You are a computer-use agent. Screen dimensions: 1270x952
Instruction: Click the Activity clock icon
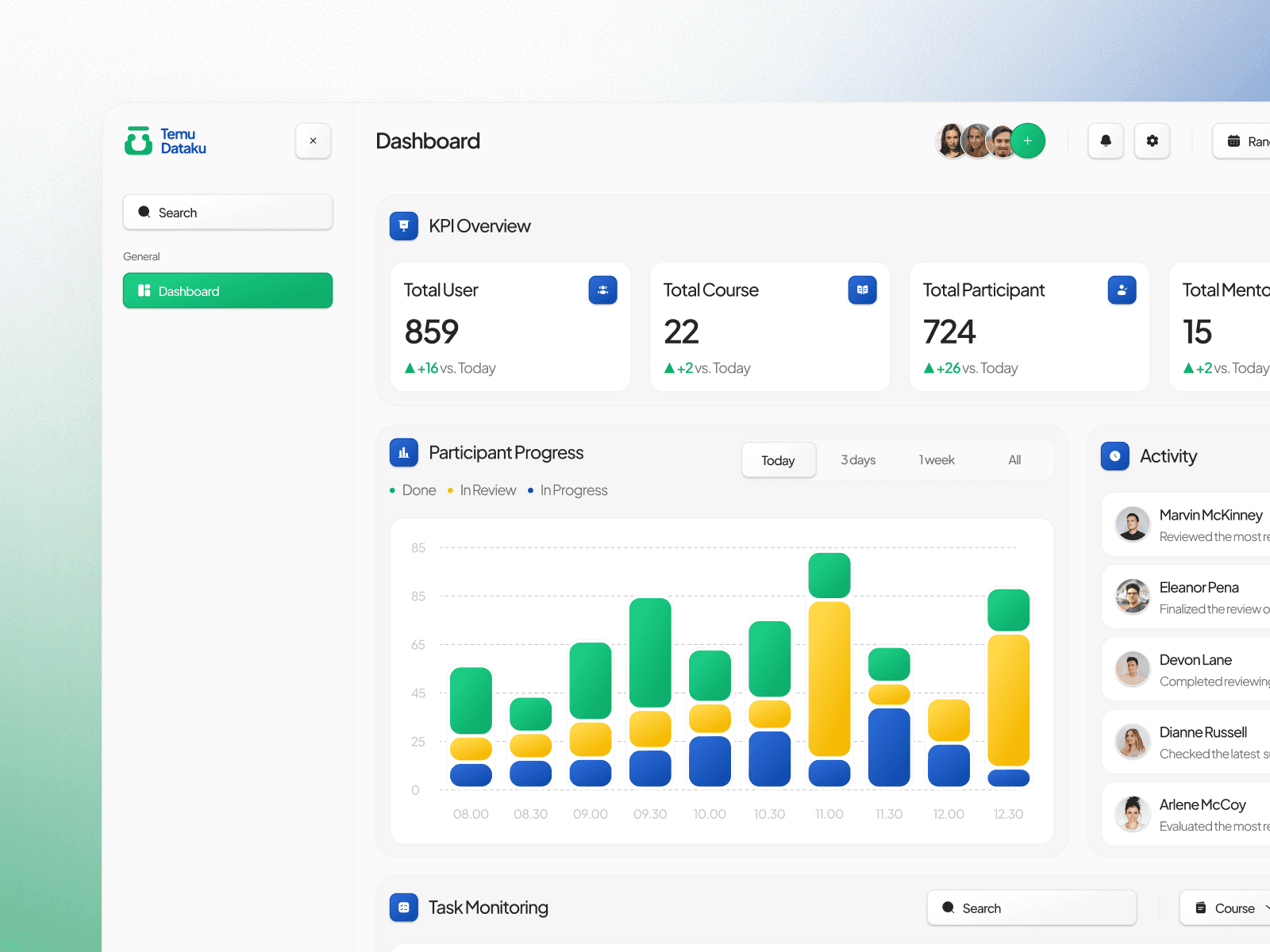click(x=1115, y=456)
